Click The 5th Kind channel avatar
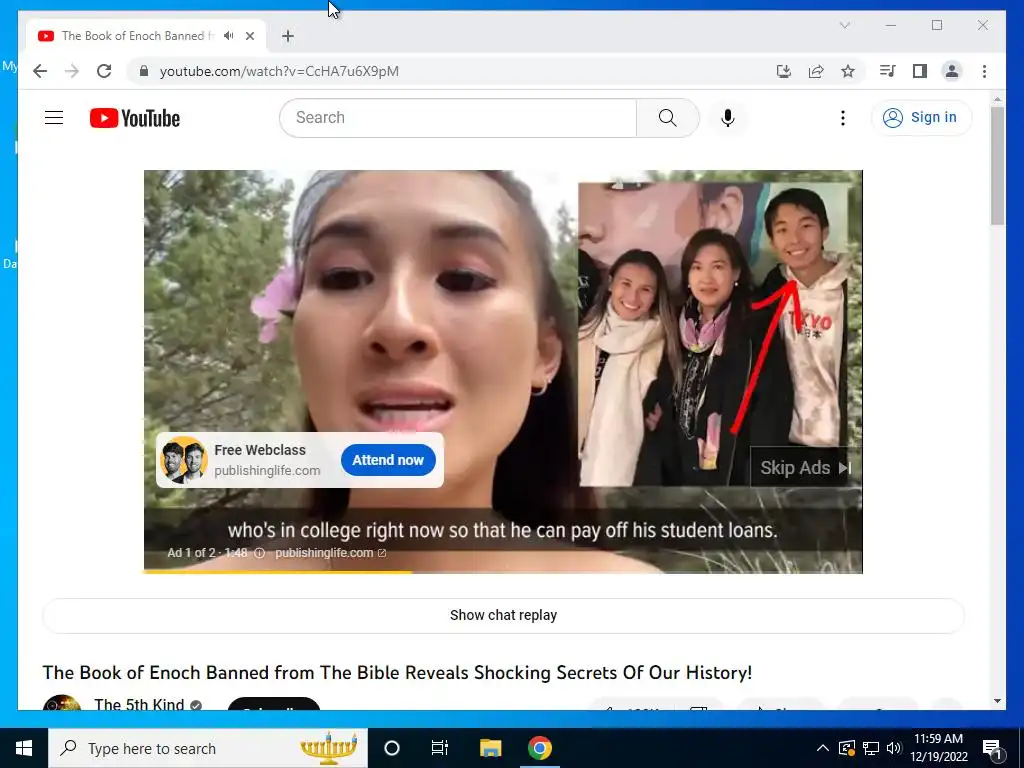This screenshot has width=1024, height=768. [61, 703]
